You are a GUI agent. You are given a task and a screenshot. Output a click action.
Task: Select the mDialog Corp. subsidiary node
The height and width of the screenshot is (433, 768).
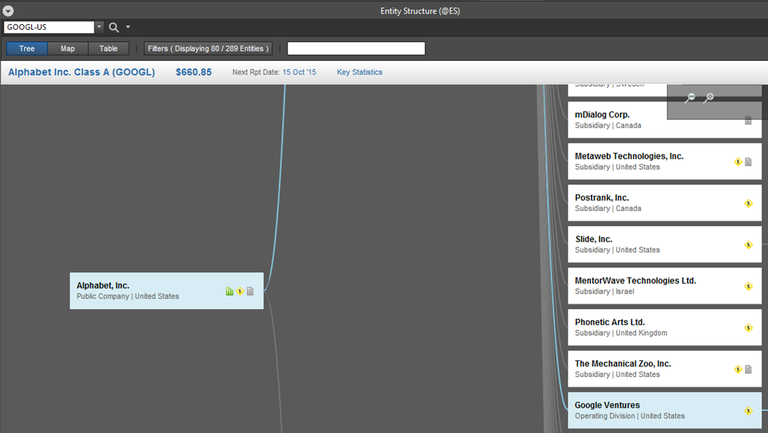pyautogui.click(x=665, y=120)
